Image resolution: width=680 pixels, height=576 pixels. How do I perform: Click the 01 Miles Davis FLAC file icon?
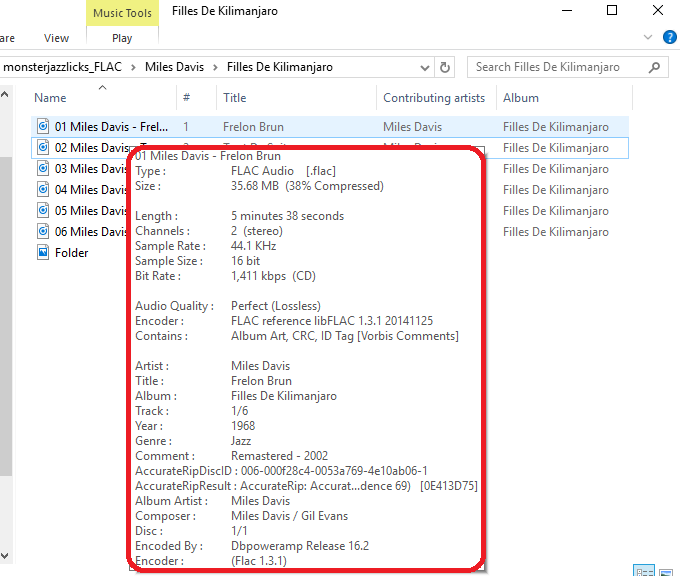pos(43,127)
